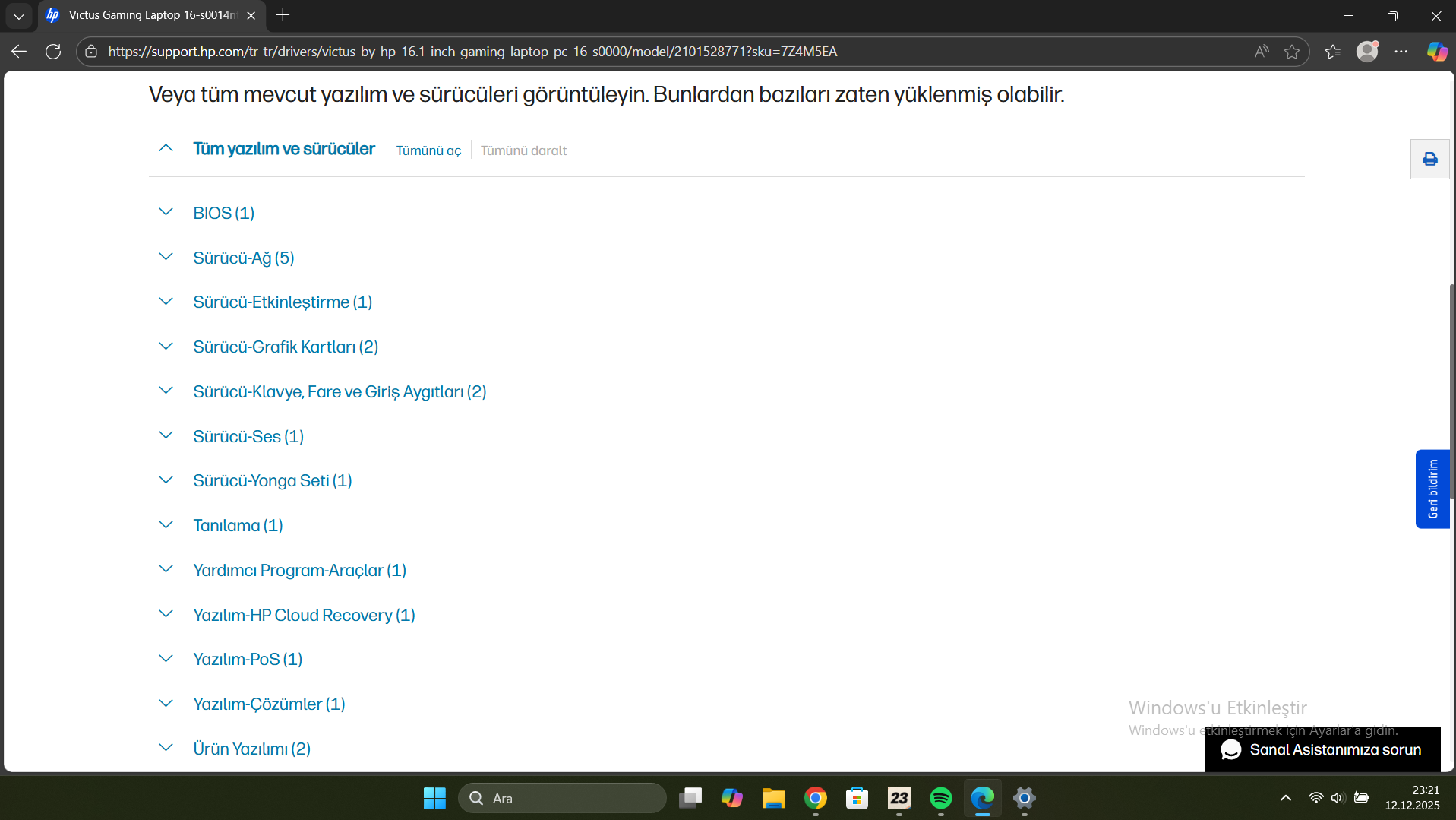1456x820 pixels.
Task: Click the taskbar Ara search box
Action: tap(562, 798)
